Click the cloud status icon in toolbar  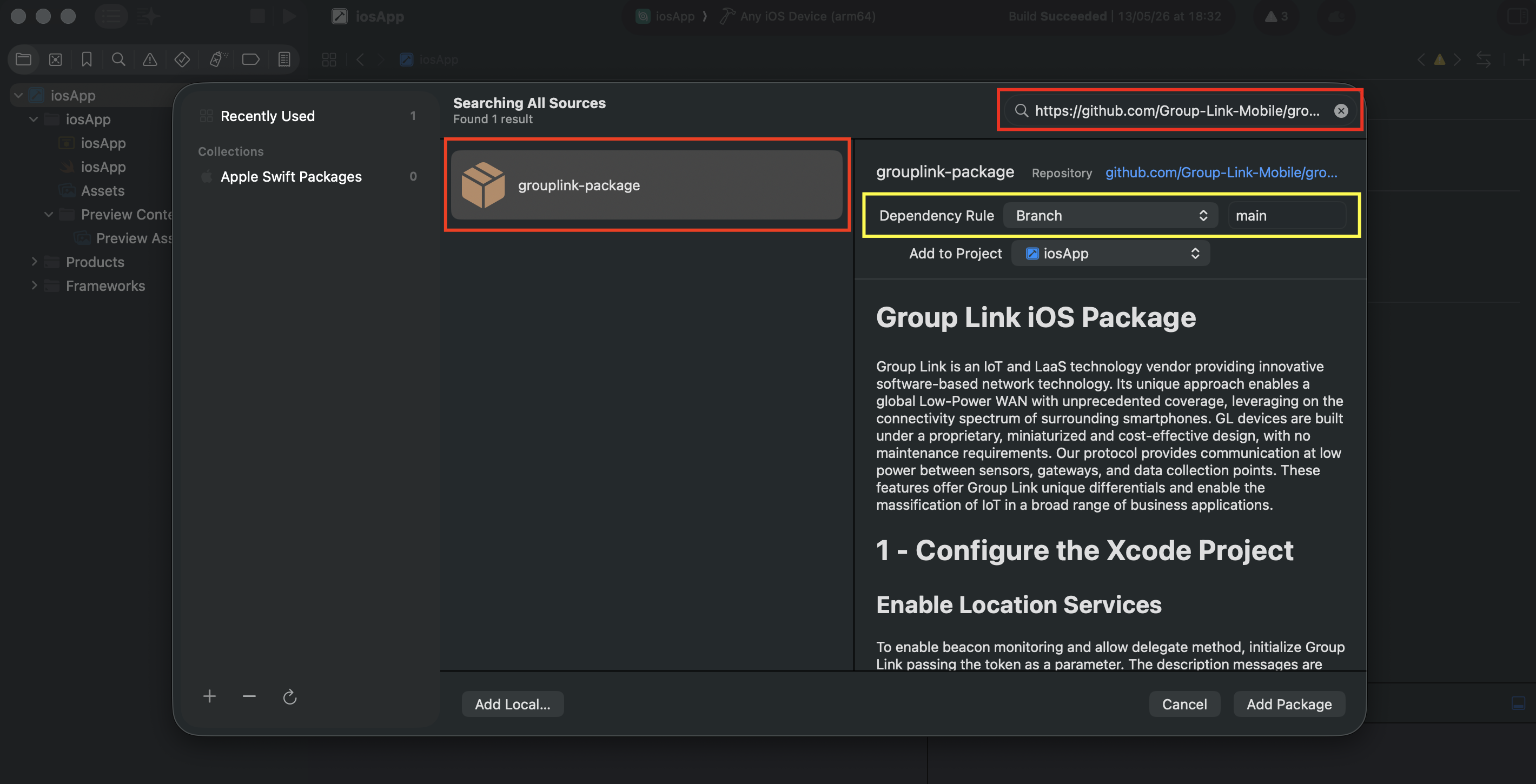point(1336,16)
